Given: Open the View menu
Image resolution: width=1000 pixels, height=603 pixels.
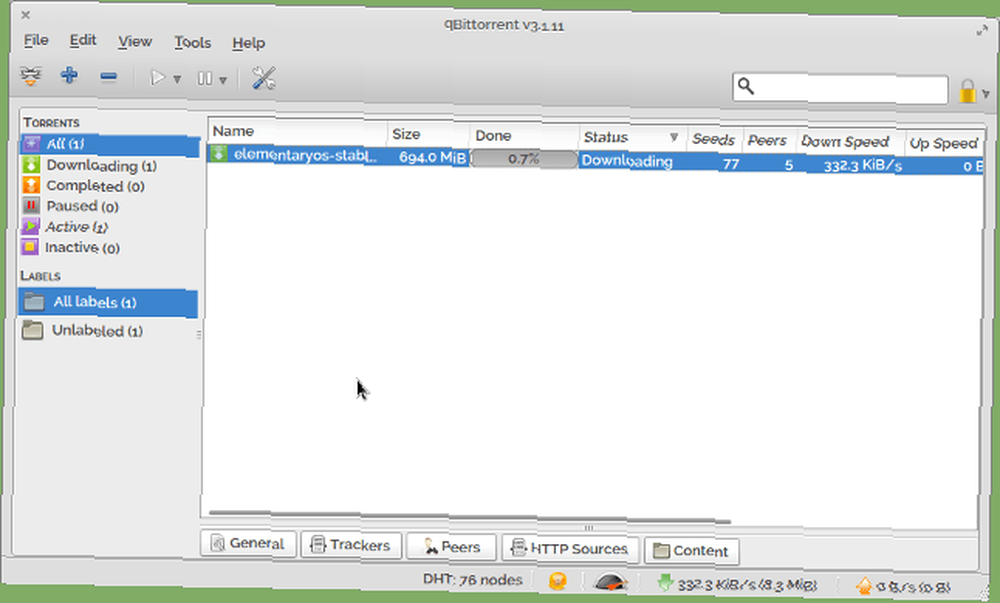Looking at the screenshot, I should click(x=135, y=41).
